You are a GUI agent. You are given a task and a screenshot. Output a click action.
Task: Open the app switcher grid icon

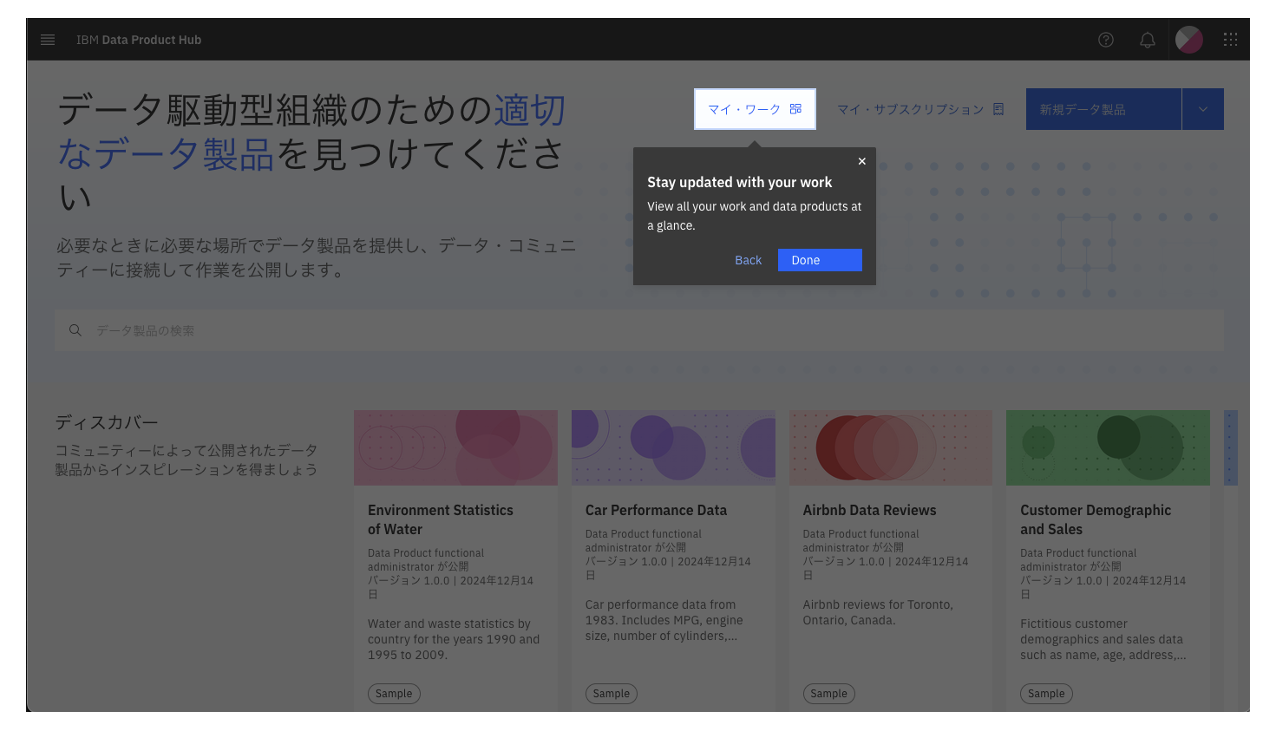pos(1231,40)
